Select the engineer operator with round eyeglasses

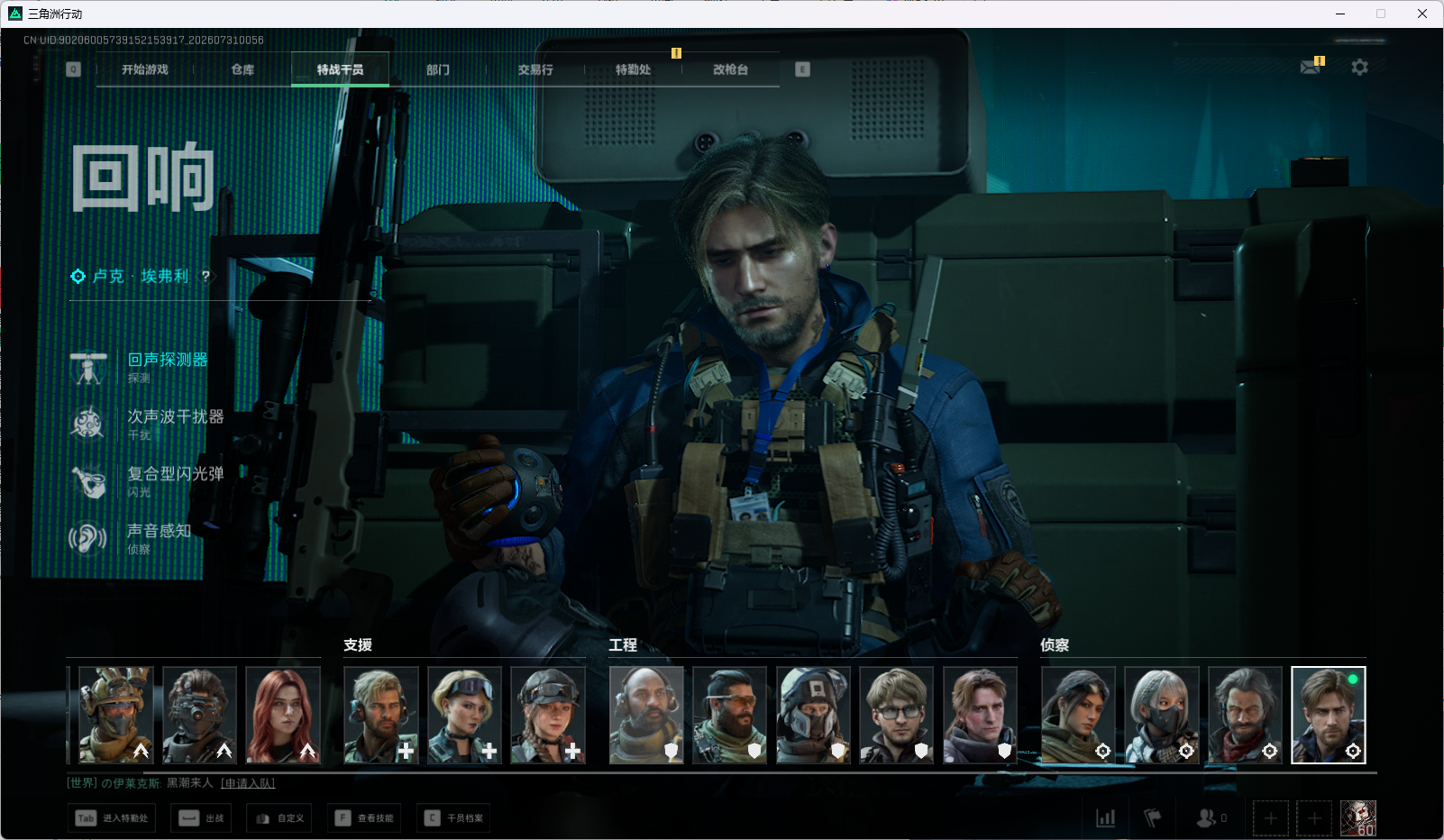[897, 716]
